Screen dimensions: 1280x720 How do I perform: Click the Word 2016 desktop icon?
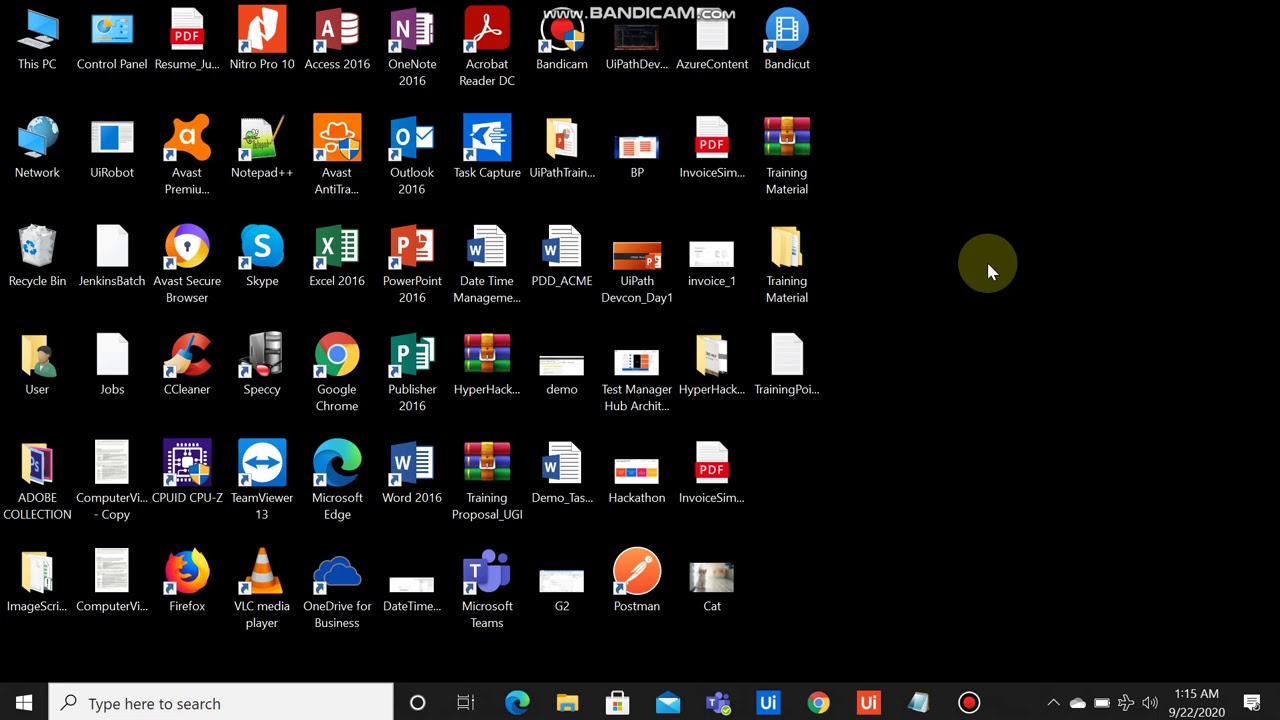[x=412, y=473]
